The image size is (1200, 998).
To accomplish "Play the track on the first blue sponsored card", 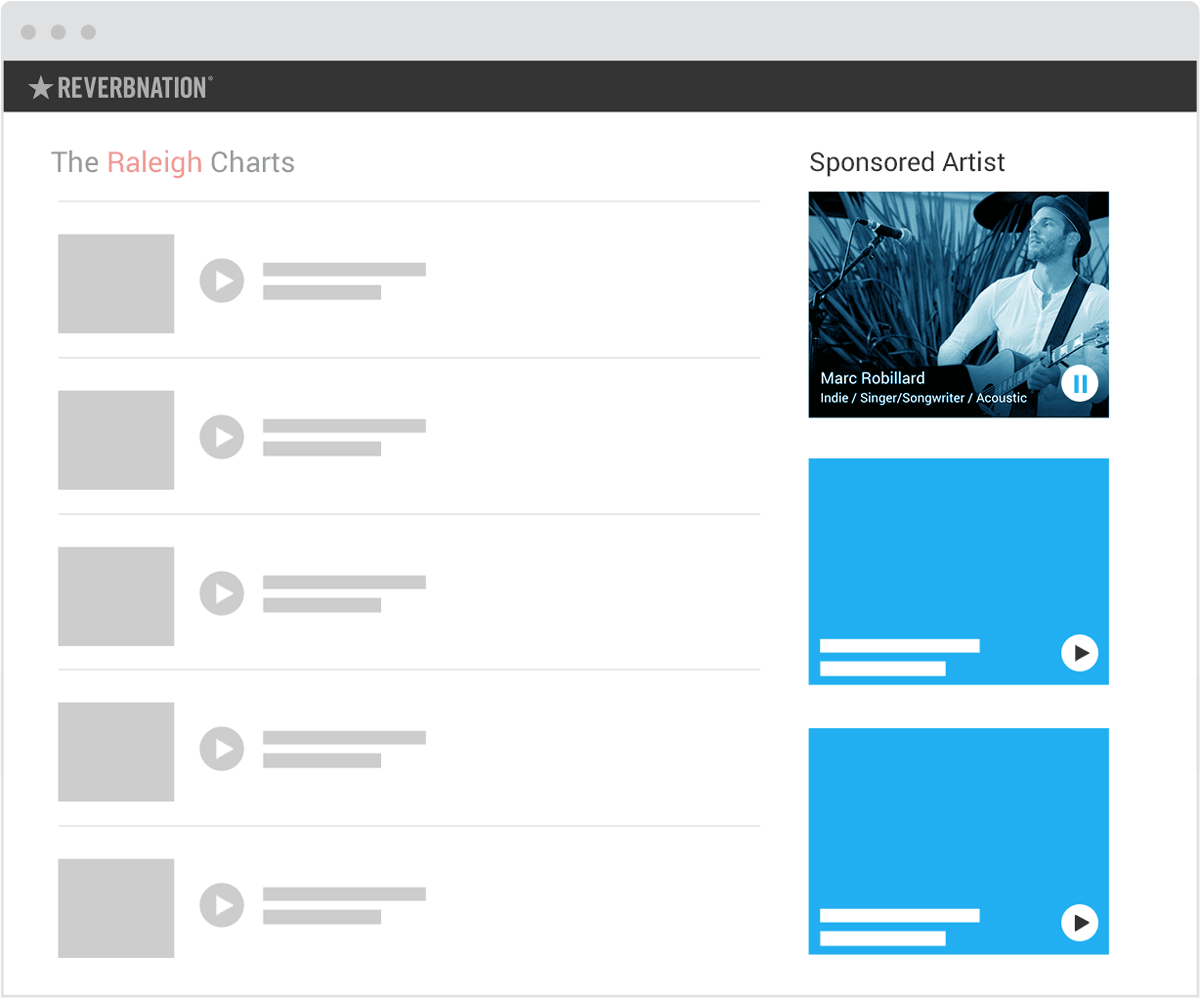I will [1080, 654].
